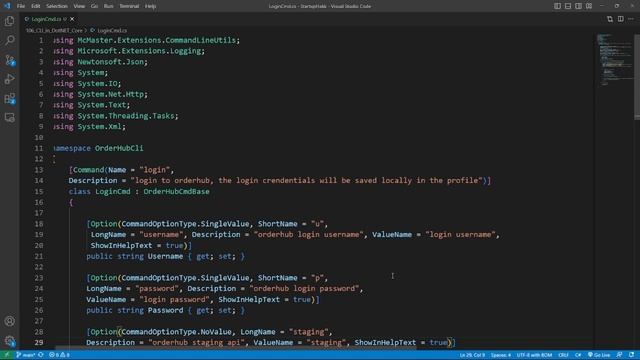Viewport: 640px width, 360px height.
Task: Open the Explorer view in activity bar
Action: (x=9, y=21)
